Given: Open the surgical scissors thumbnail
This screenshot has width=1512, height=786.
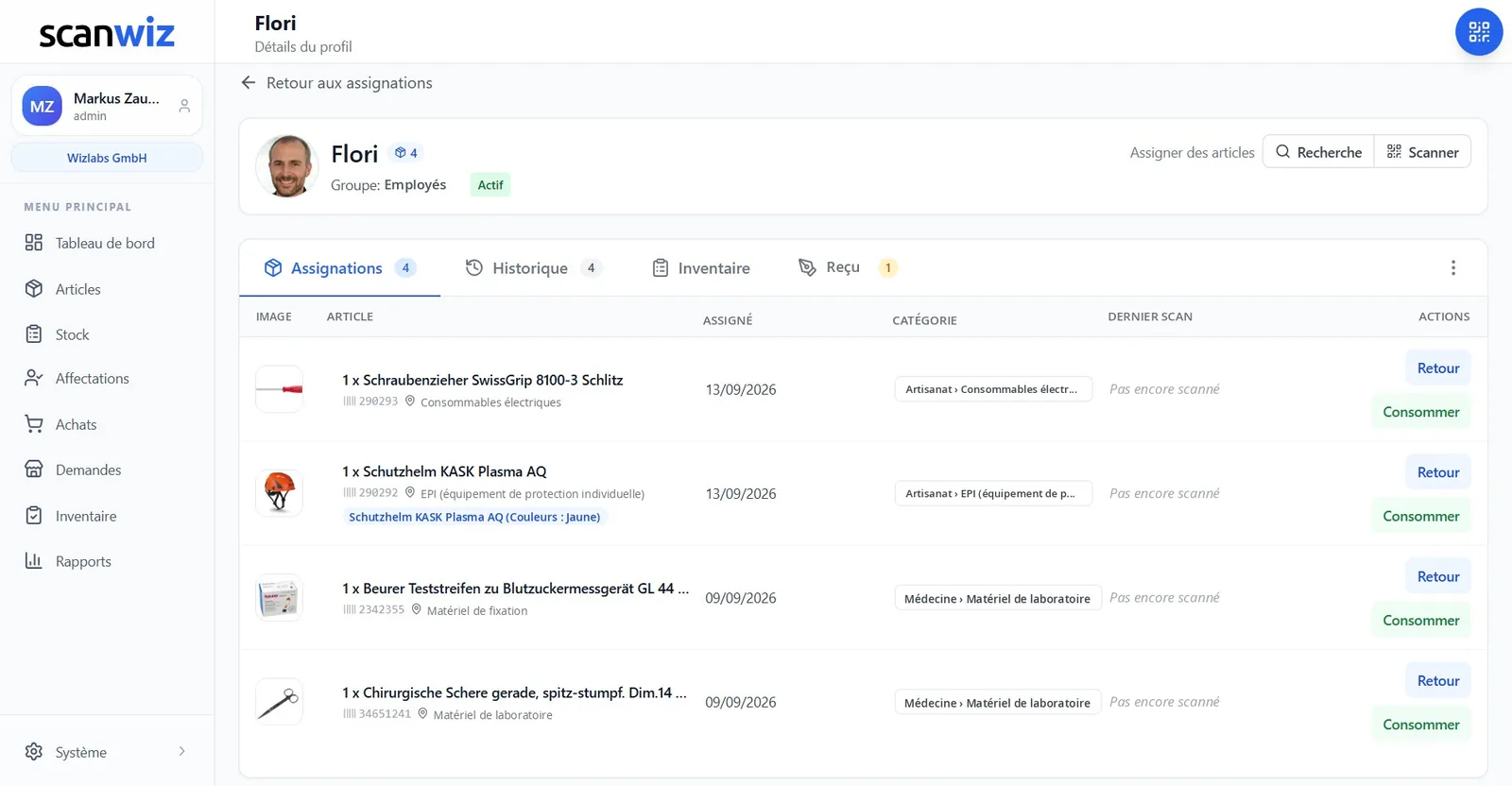Looking at the screenshot, I should [279, 702].
